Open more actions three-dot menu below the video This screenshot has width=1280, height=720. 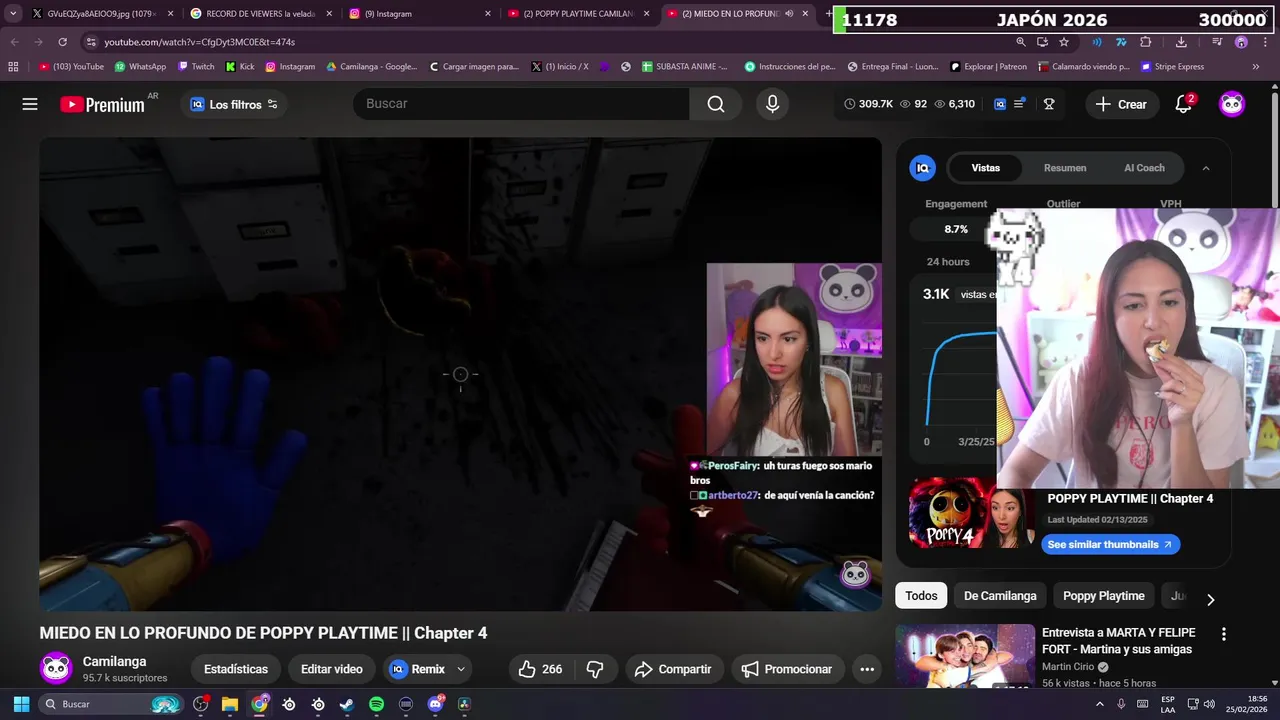click(867, 669)
